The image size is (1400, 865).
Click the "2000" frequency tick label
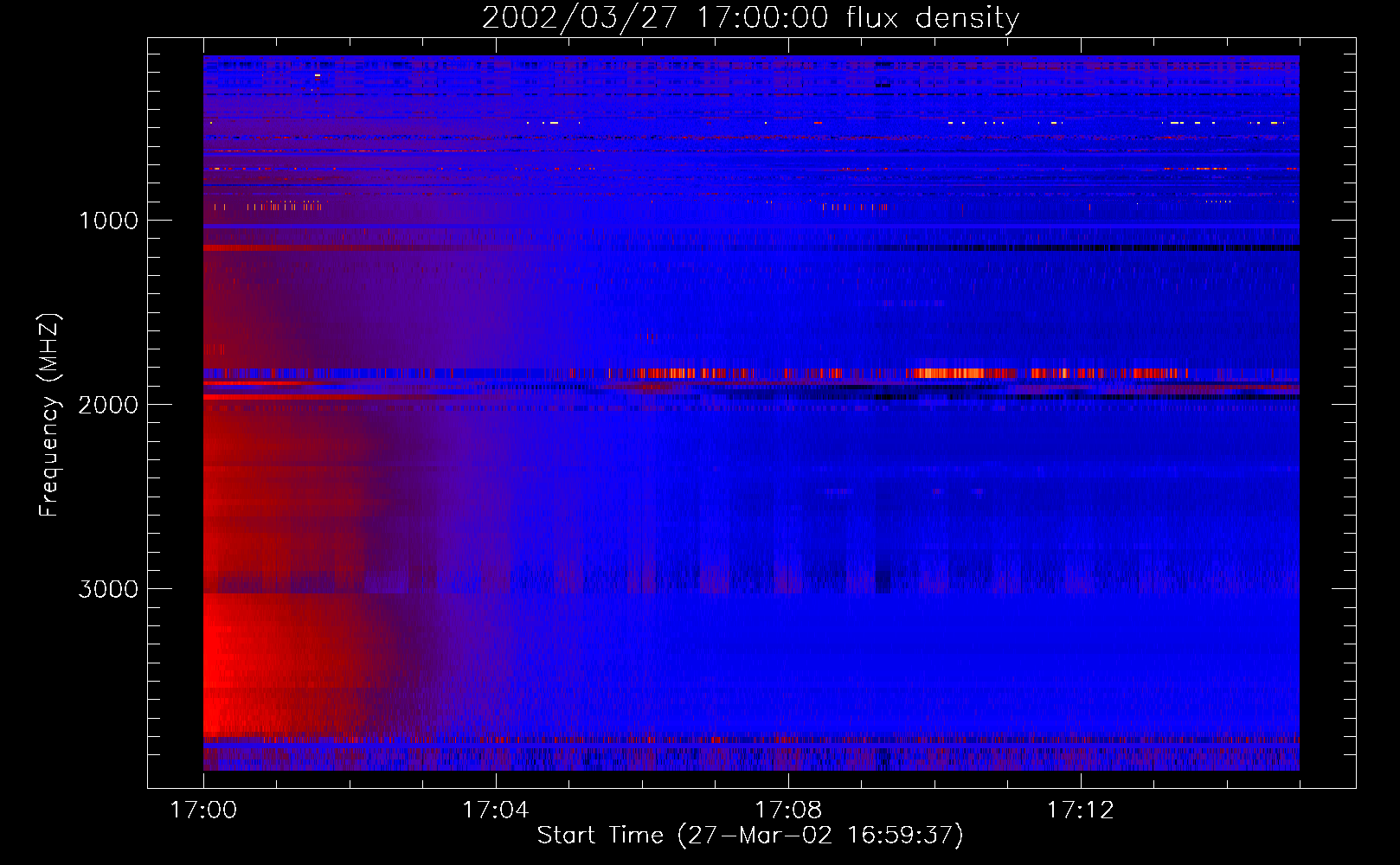click(x=108, y=405)
